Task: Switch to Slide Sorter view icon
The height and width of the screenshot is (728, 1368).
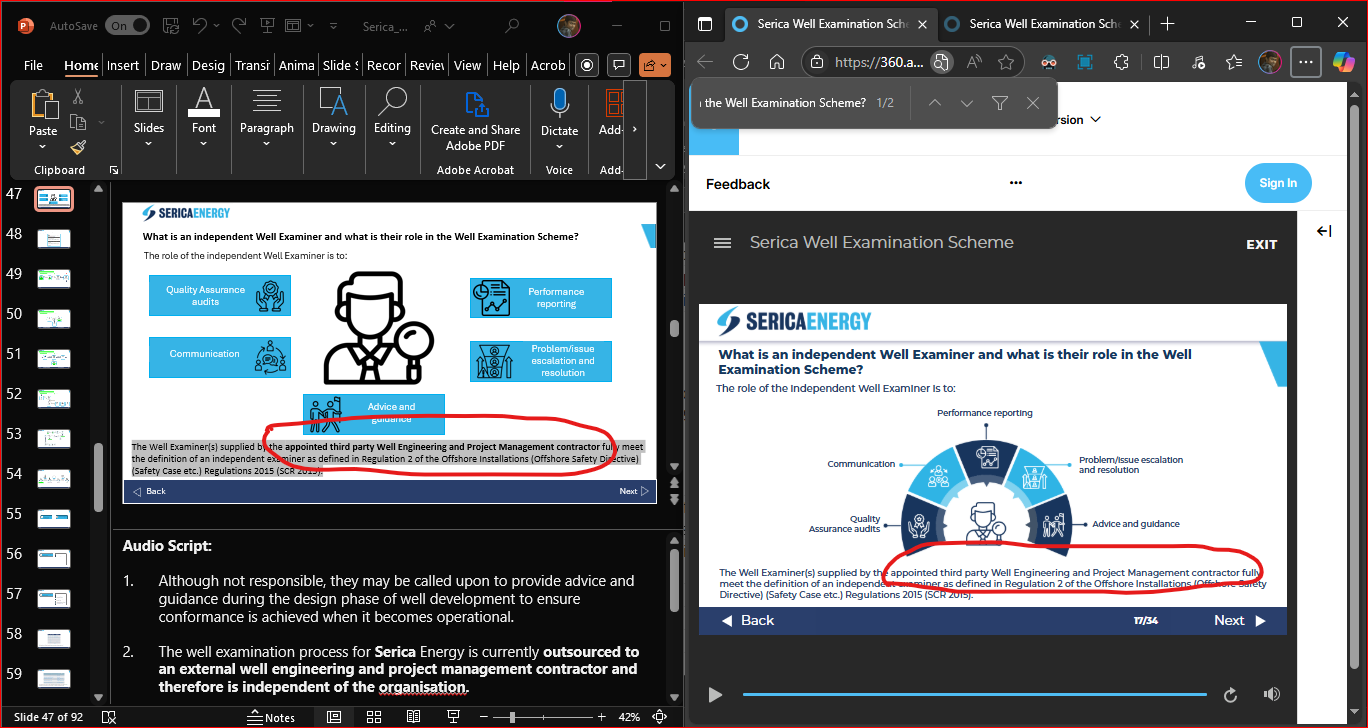Action: [x=373, y=717]
